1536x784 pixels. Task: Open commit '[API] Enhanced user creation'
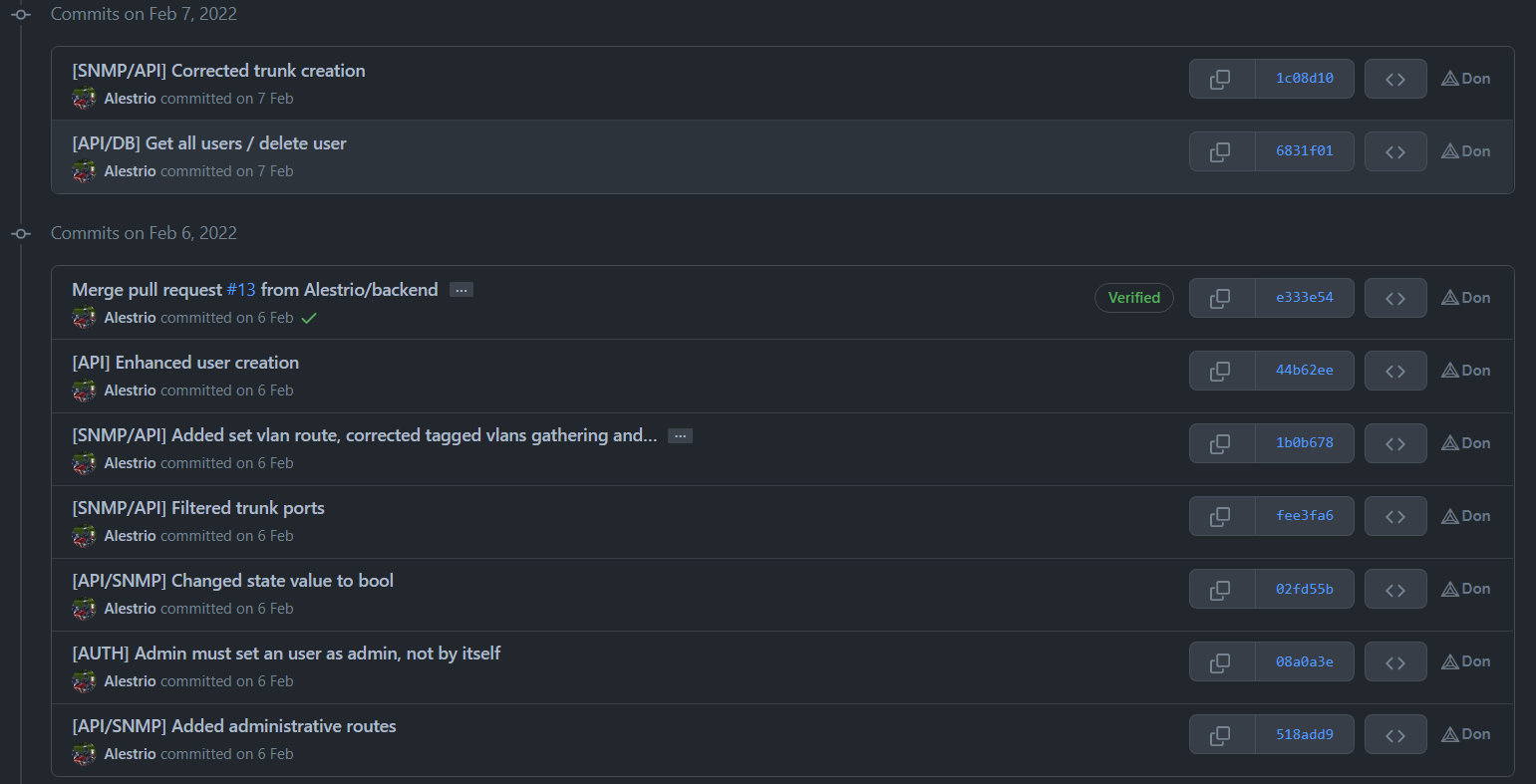pos(185,363)
